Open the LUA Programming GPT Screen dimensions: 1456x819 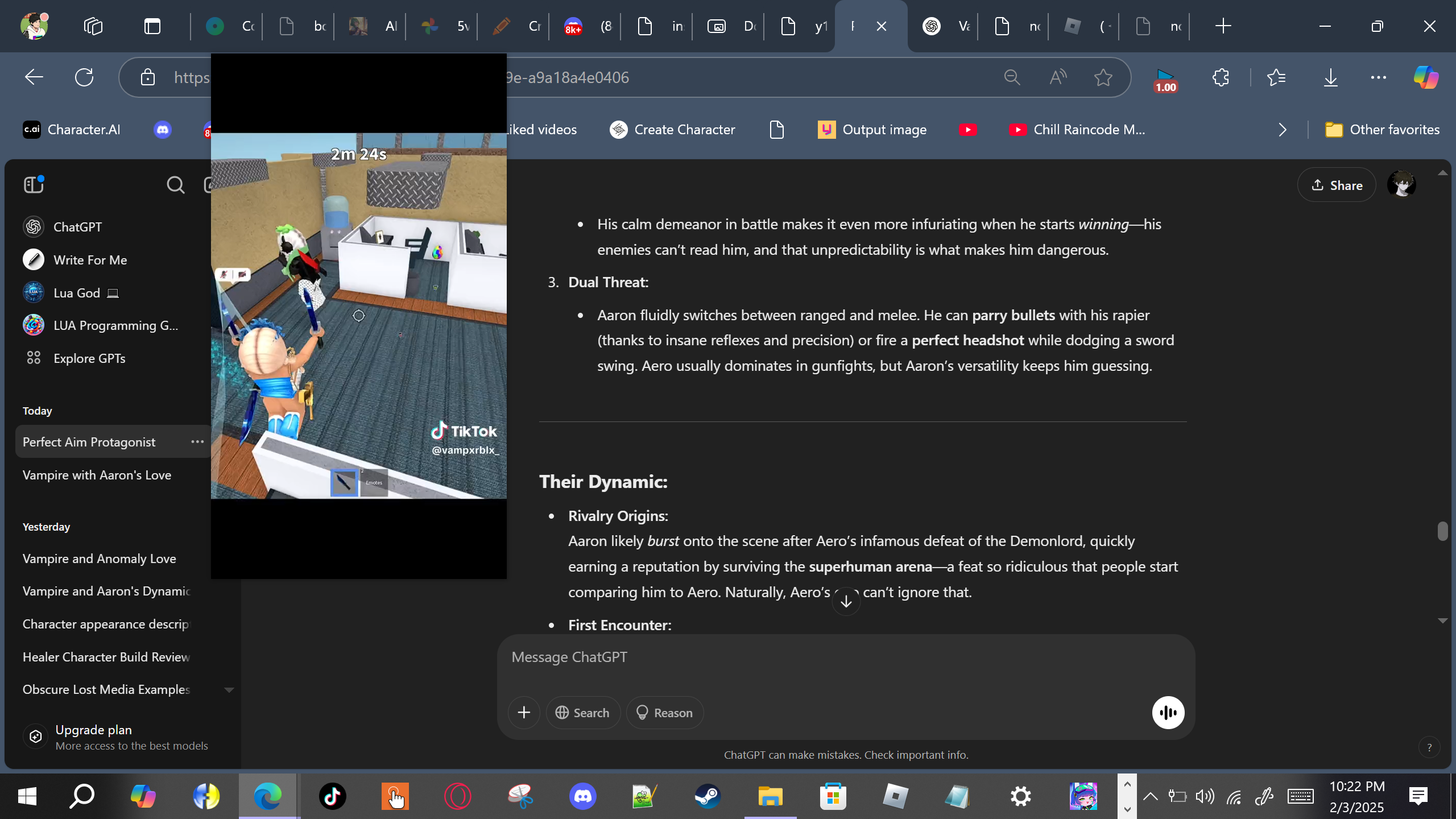101,325
